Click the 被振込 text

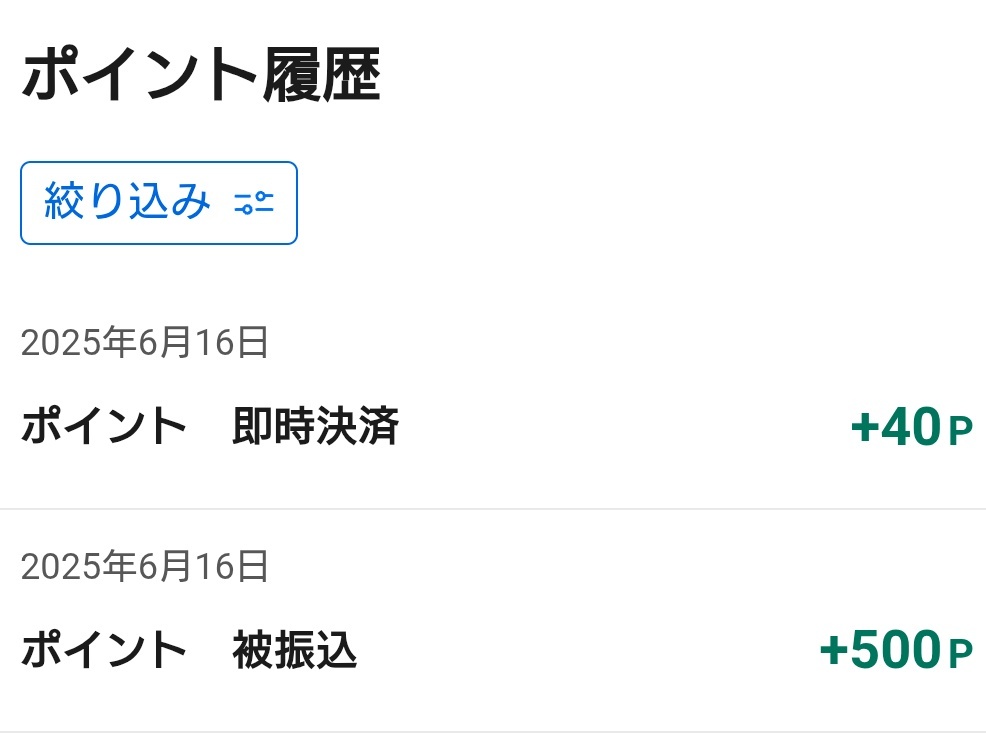295,650
